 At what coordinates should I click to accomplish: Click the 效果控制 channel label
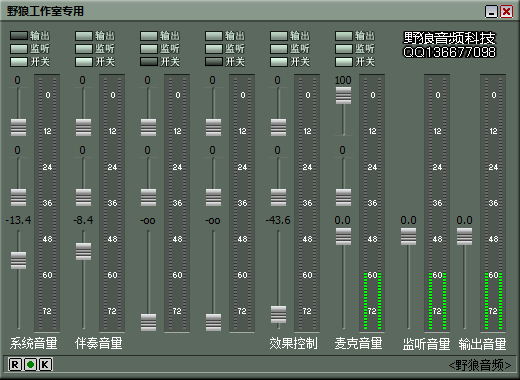click(x=294, y=344)
